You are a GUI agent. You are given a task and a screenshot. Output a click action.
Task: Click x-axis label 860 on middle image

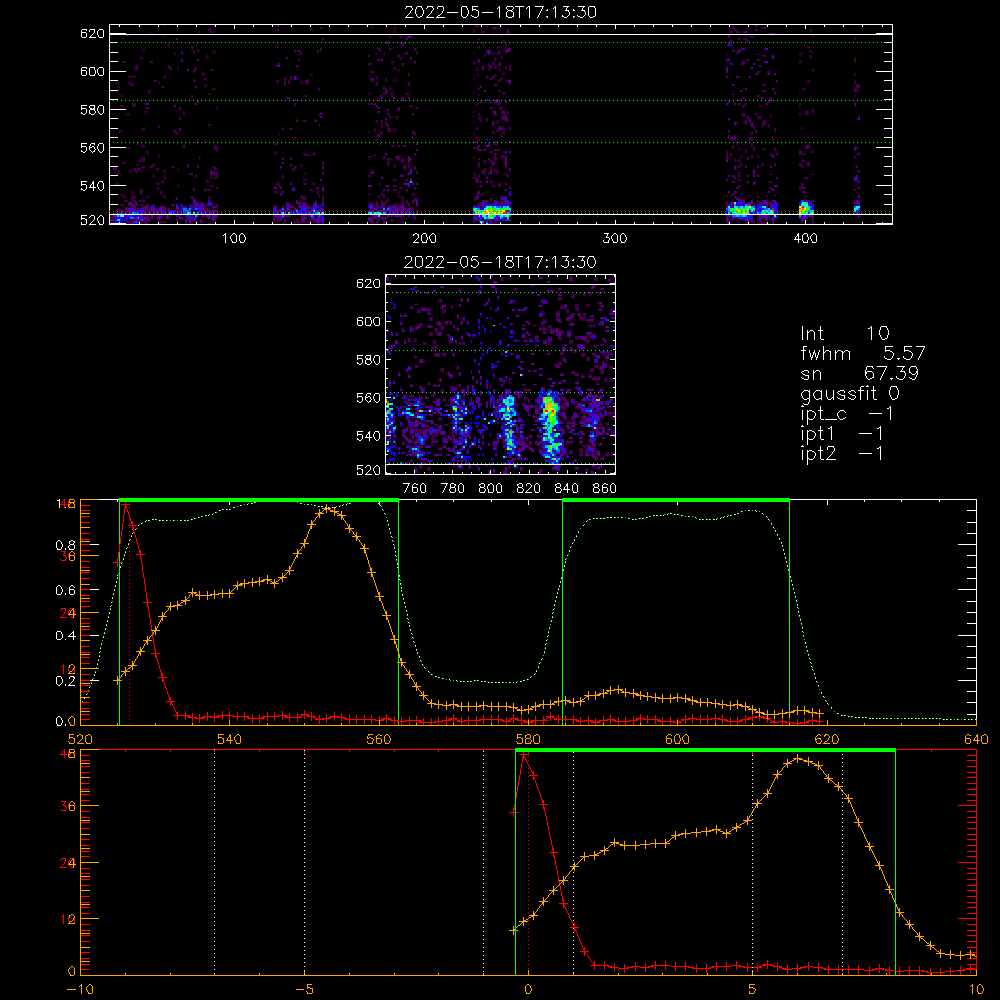point(605,489)
